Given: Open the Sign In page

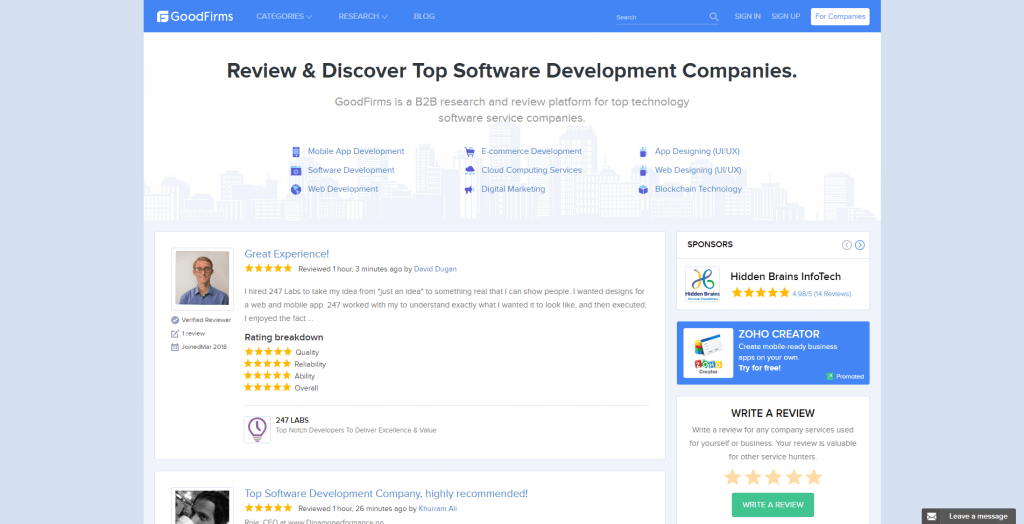Looking at the screenshot, I should 747,16.
